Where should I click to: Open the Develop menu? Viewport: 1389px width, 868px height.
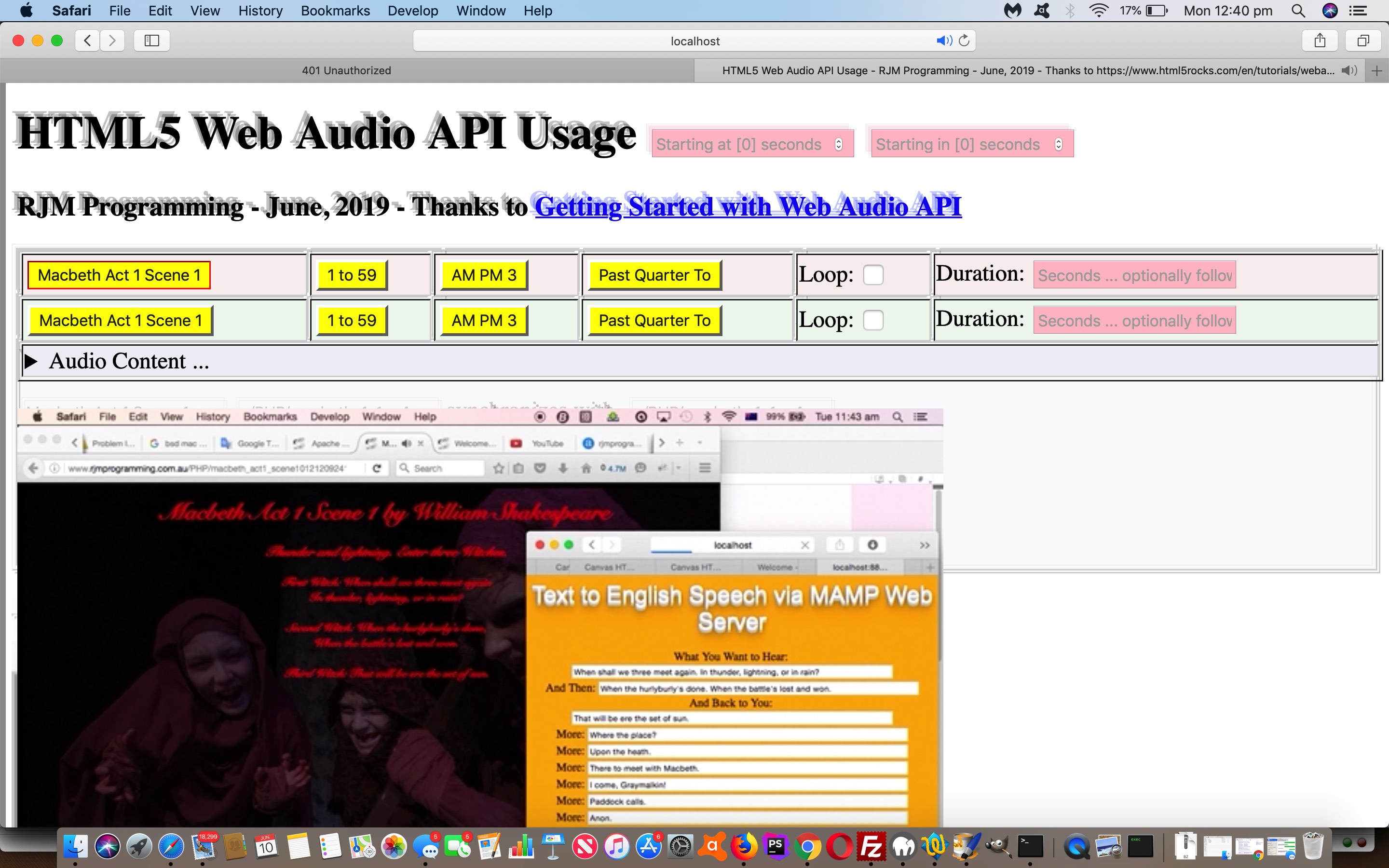[x=413, y=11]
